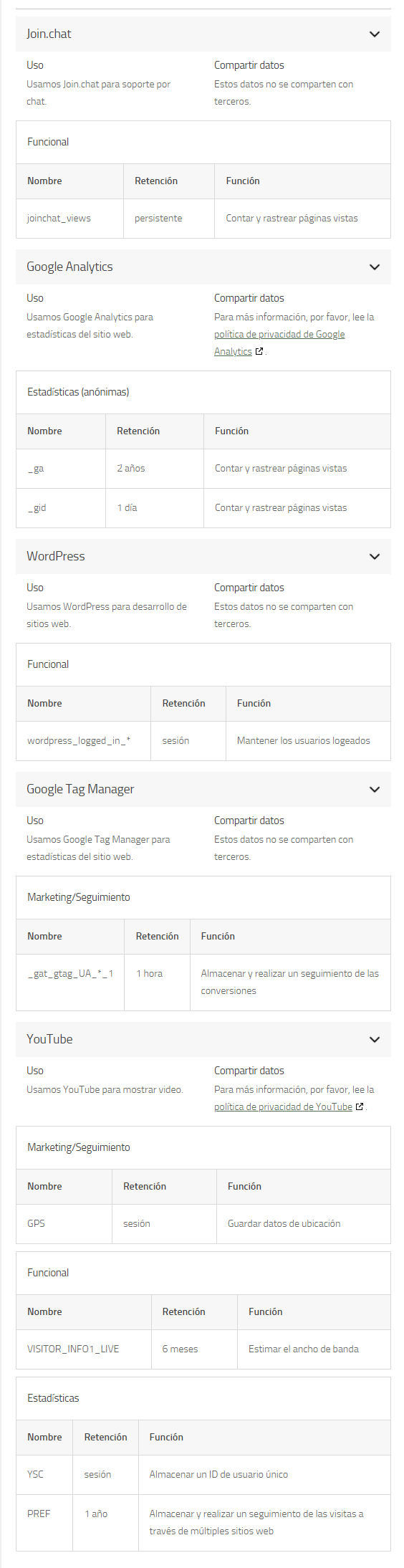Collapse the Google Analytics section chevron

pyautogui.click(x=374, y=267)
